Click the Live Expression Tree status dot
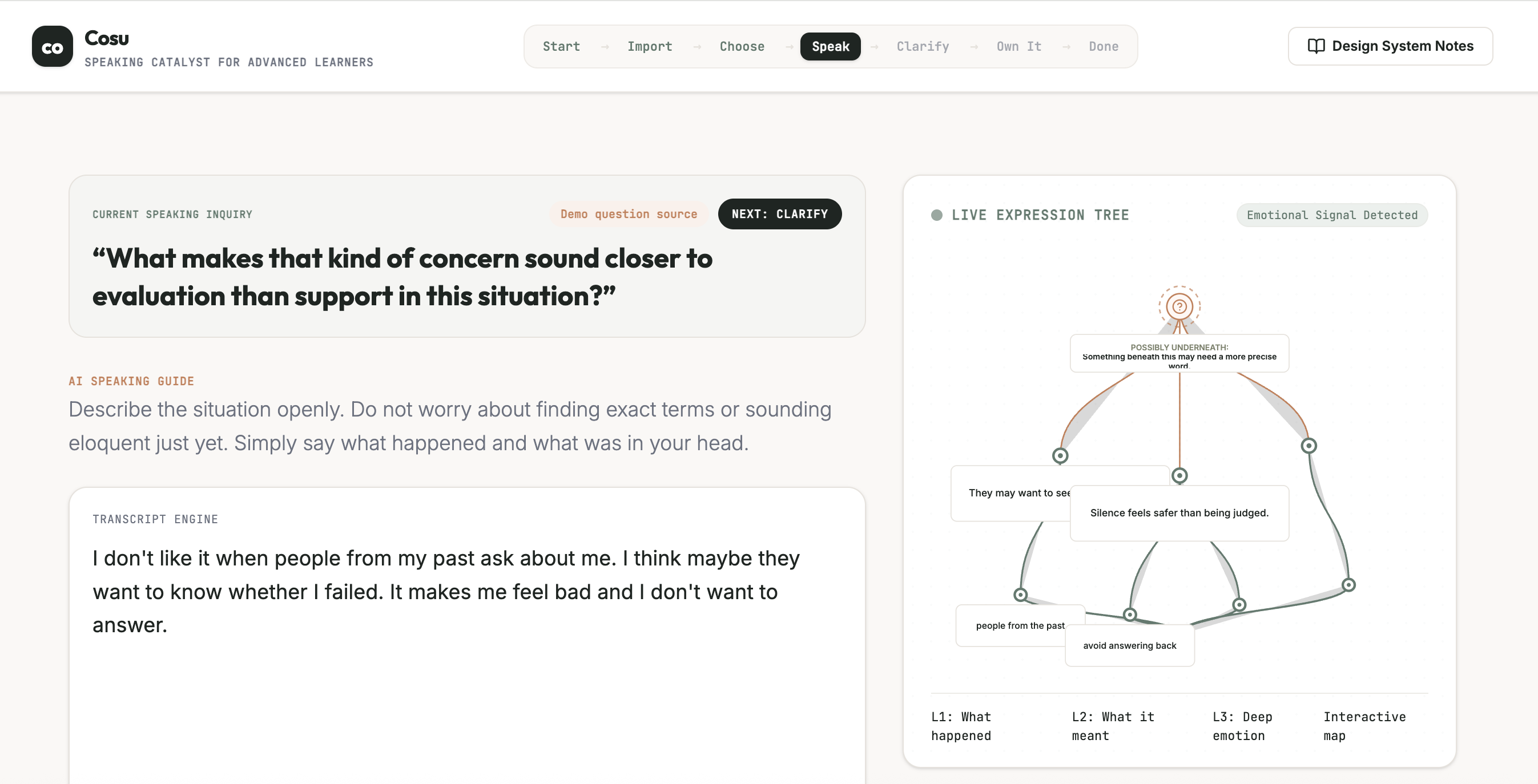Image resolution: width=1538 pixels, height=784 pixels. click(x=937, y=215)
